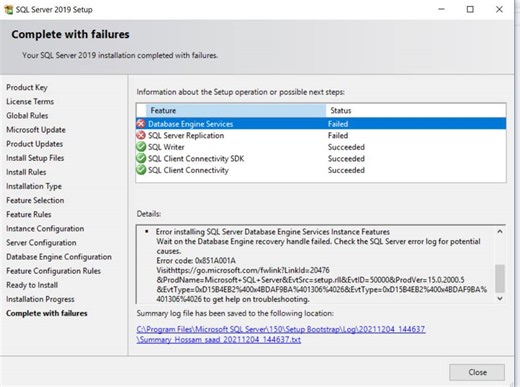The image size is (520, 387).
Task: Click the License Terms step
Action: (x=30, y=101)
